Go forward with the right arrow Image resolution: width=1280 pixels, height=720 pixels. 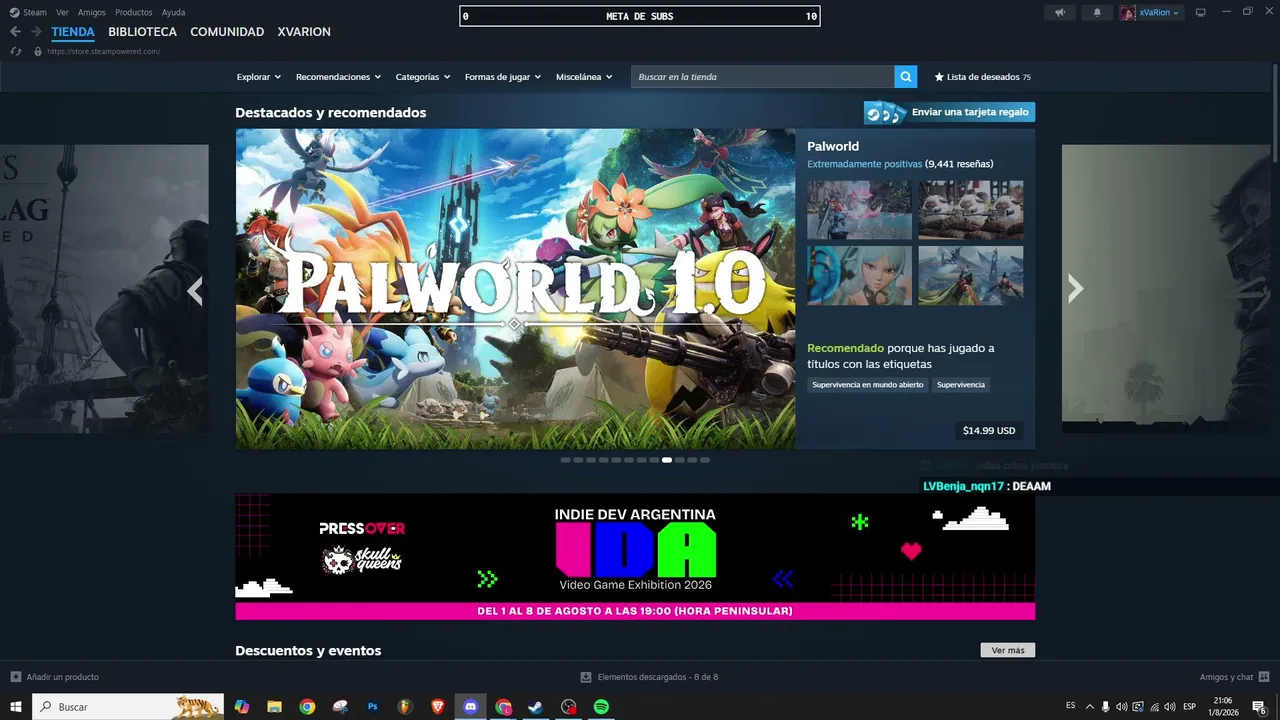pos(36,32)
